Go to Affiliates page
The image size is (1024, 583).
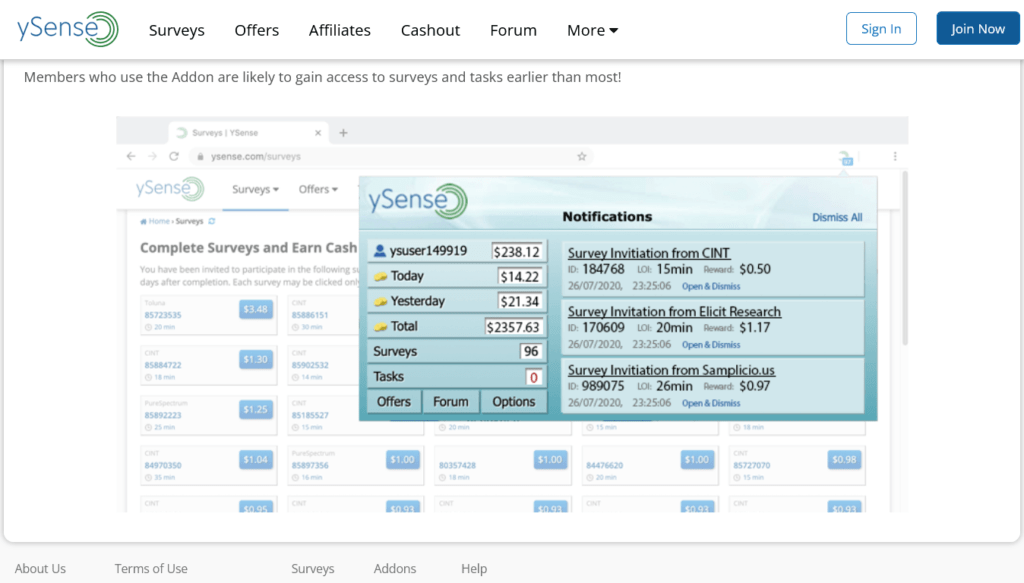(340, 30)
